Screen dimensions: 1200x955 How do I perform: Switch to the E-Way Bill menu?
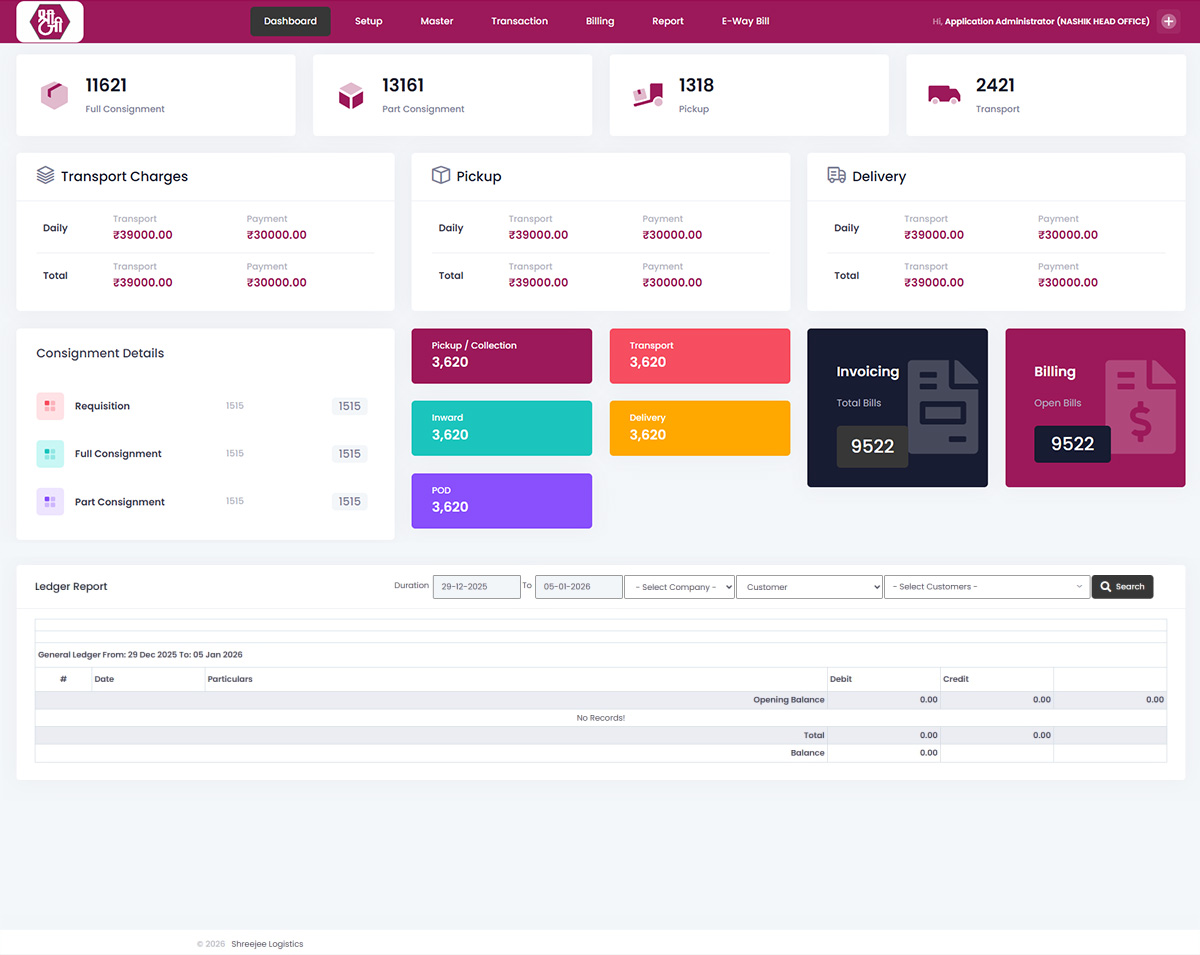pos(745,20)
